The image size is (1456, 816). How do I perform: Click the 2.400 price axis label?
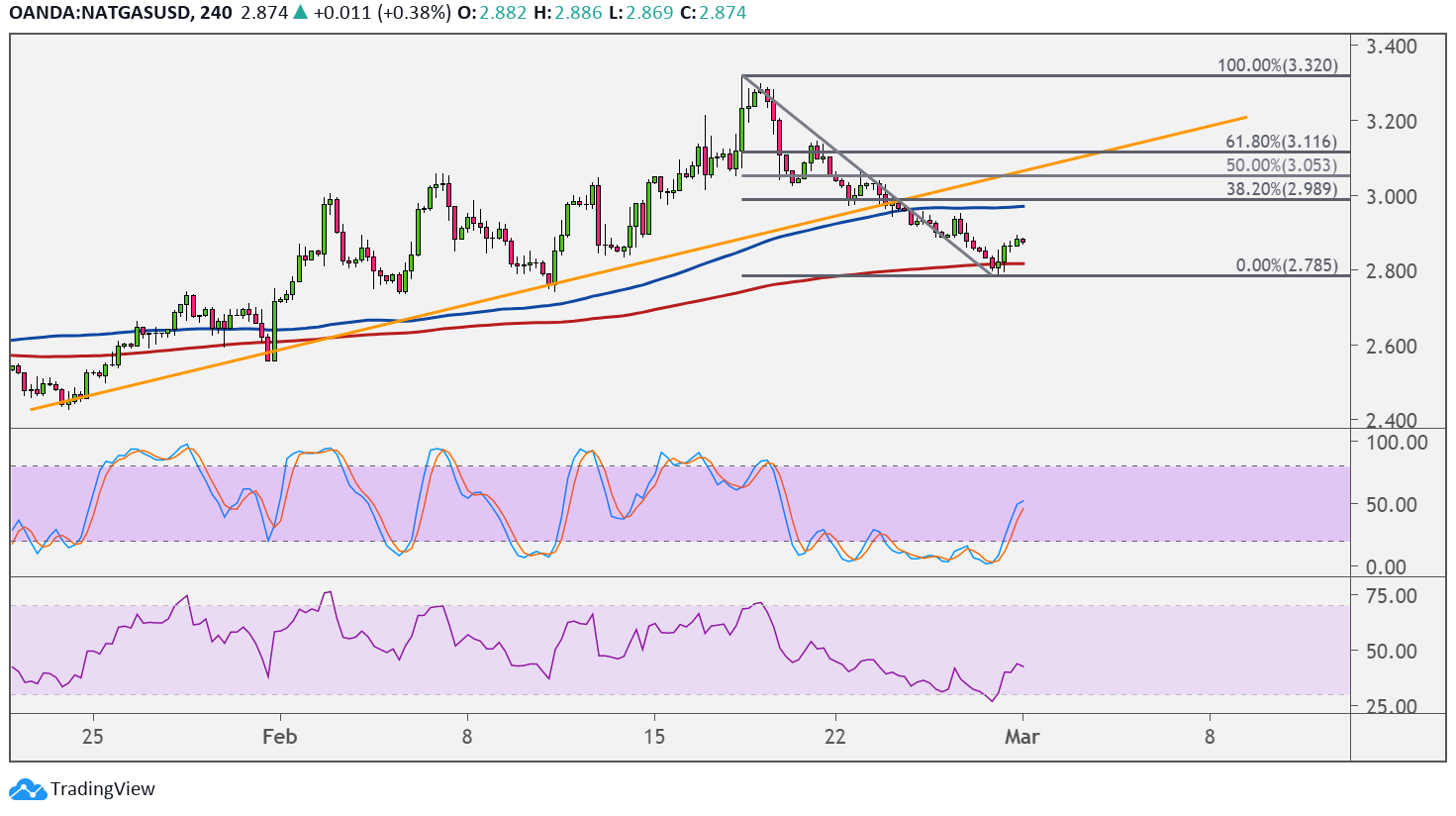[x=1391, y=420]
